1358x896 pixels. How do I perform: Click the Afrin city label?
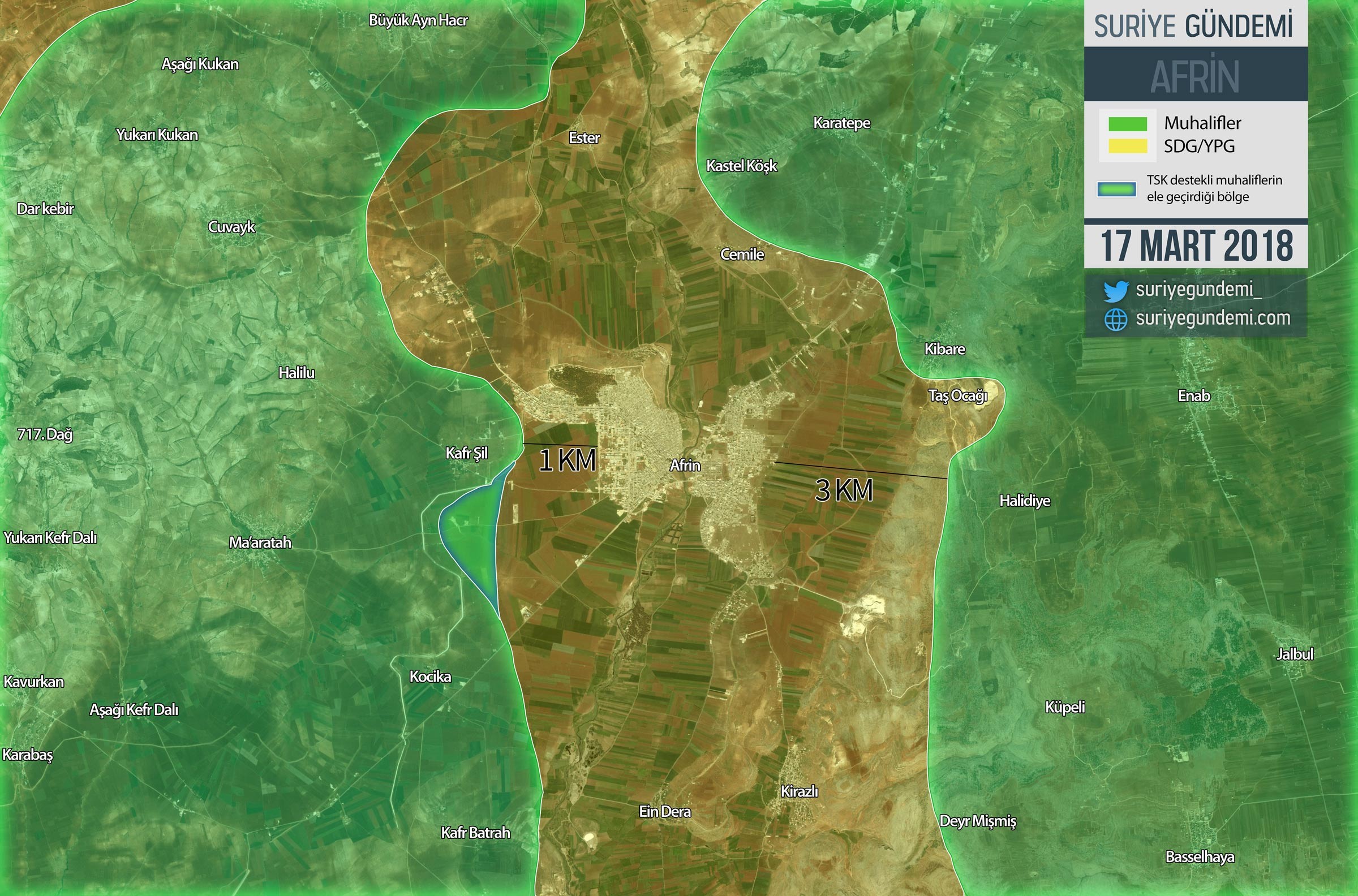pos(685,466)
